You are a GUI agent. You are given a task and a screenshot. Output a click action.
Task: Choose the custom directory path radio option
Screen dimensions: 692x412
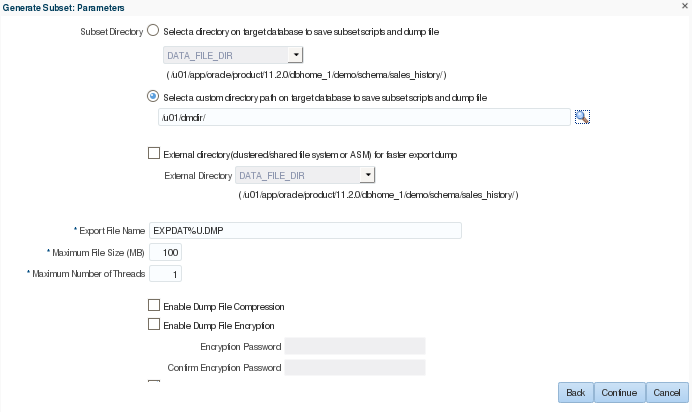[x=153, y=97]
